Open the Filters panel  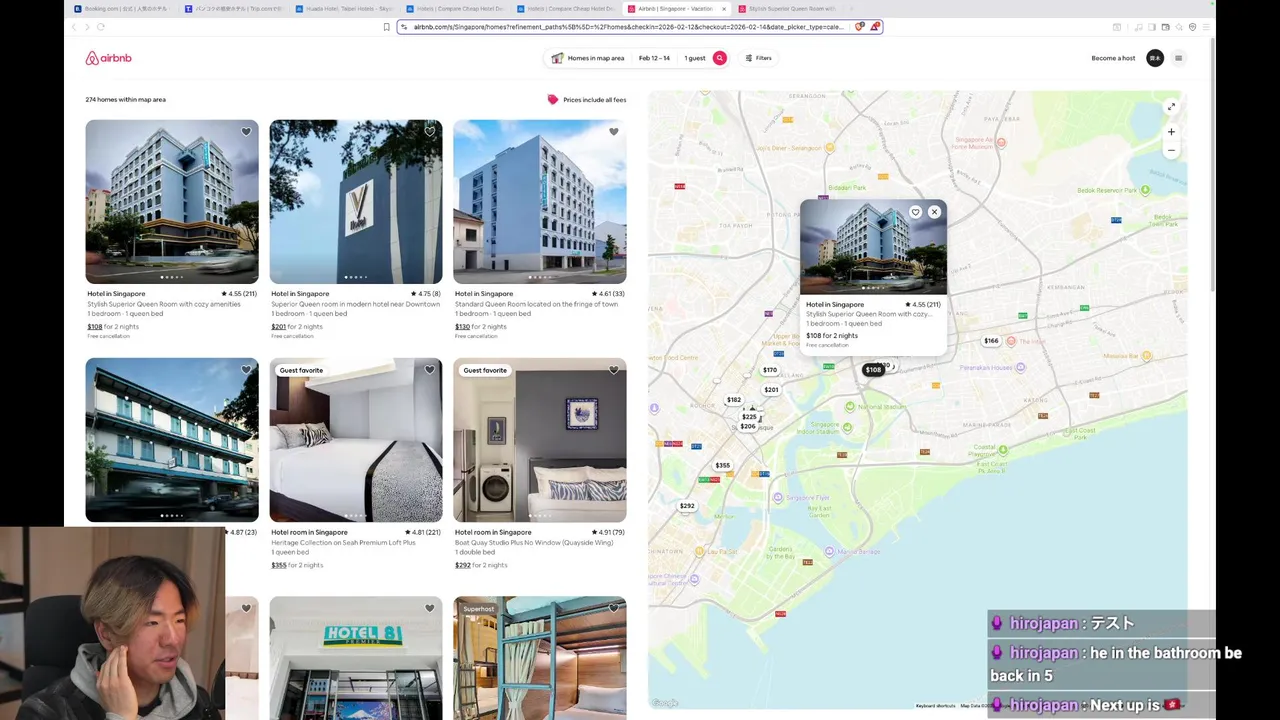point(758,58)
